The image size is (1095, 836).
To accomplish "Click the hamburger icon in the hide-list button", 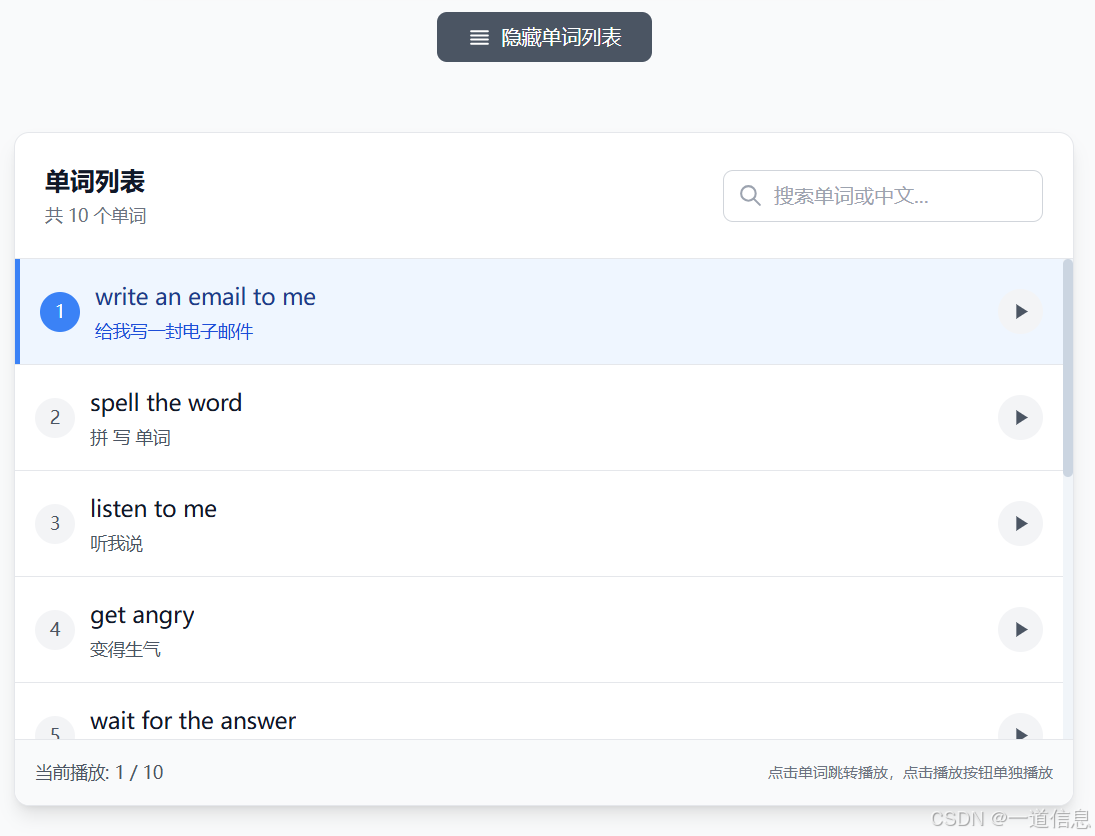I will coord(479,38).
